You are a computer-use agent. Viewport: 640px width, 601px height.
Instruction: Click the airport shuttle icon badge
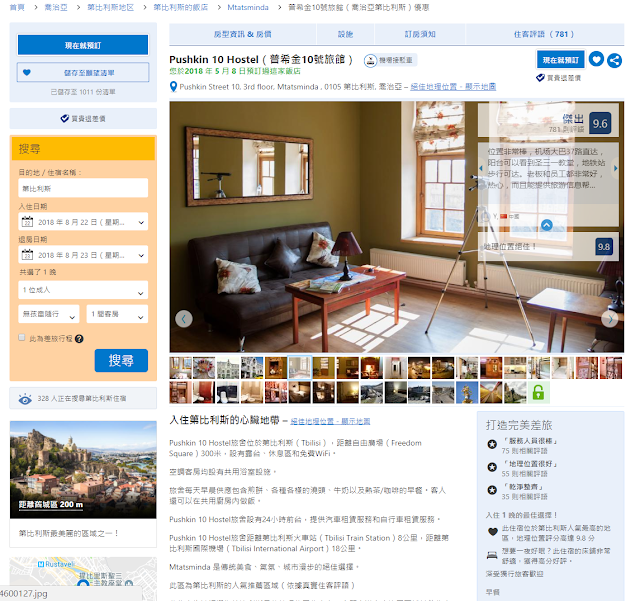click(x=370, y=60)
